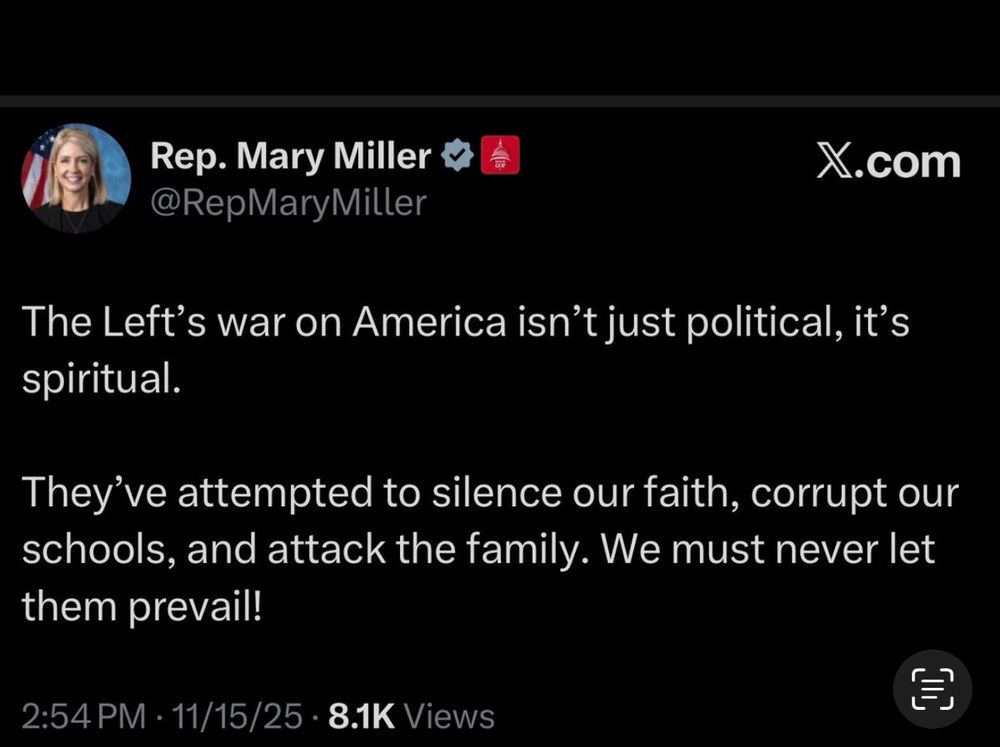Screen dimensions: 1000x747
Task: Click the checkmark inside the verification seal
Action: click(458, 155)
